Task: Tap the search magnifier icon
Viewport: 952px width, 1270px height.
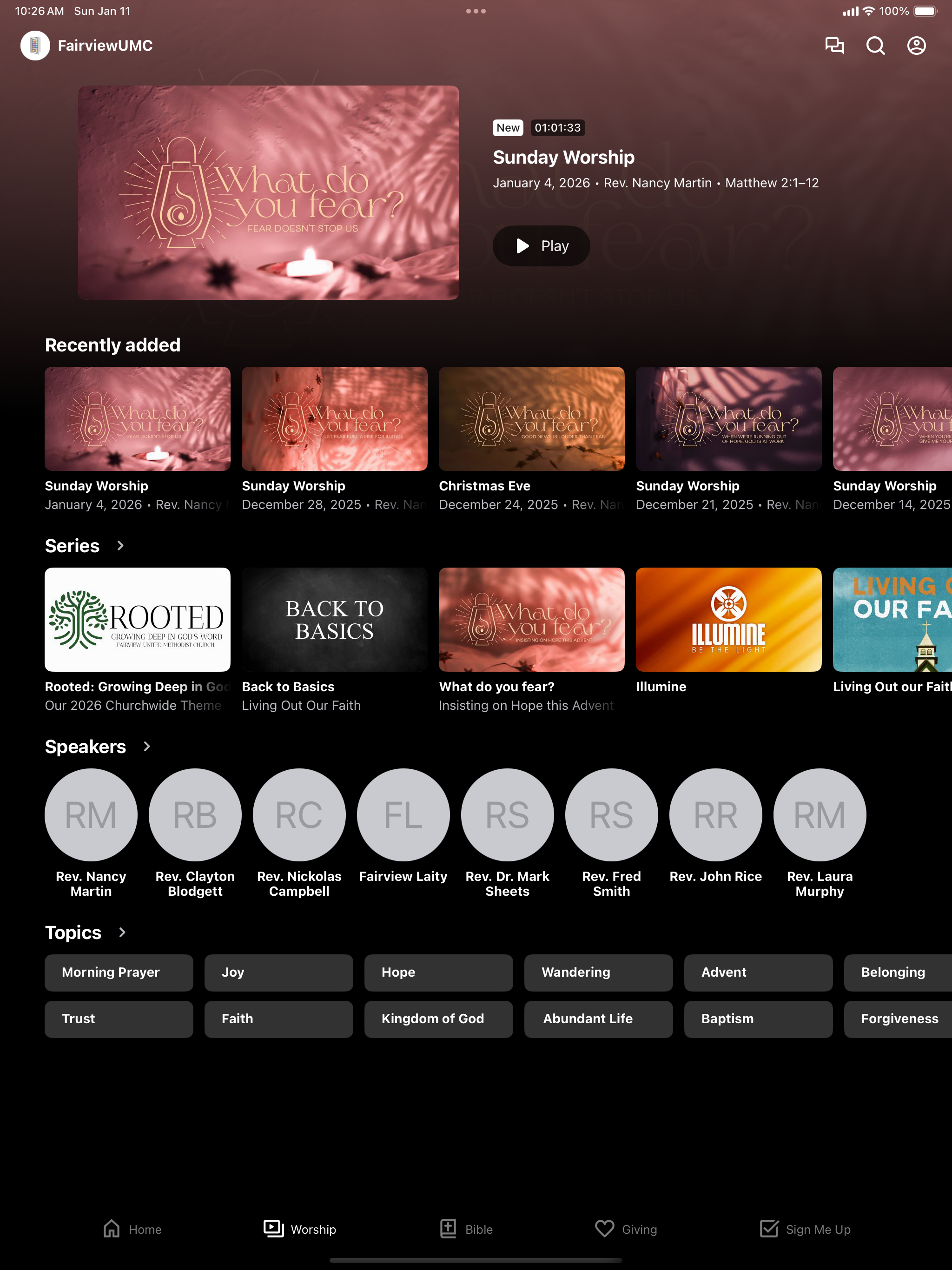Action: (875, 46)
